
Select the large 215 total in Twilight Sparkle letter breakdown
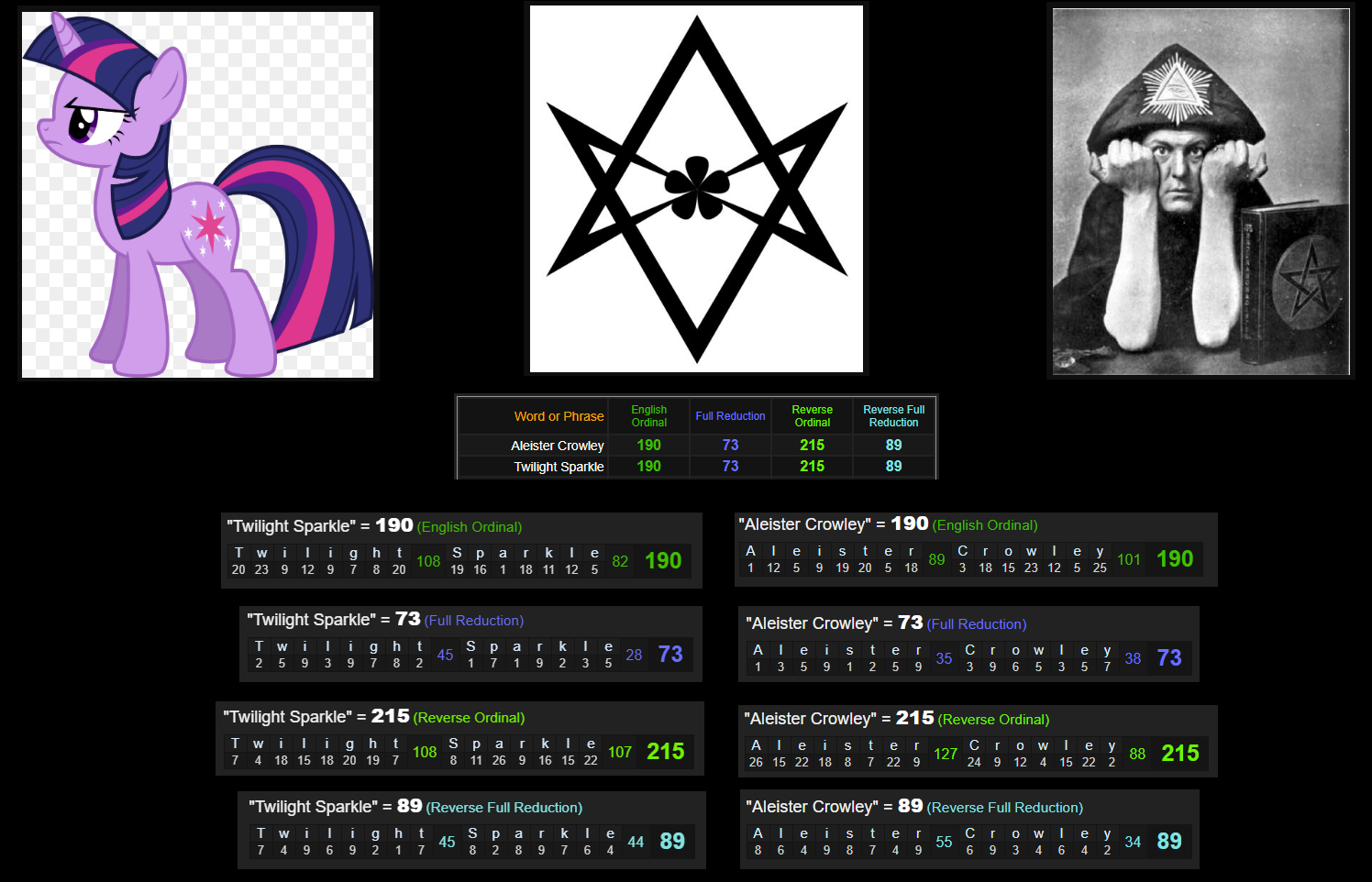[x=666, y=752]
